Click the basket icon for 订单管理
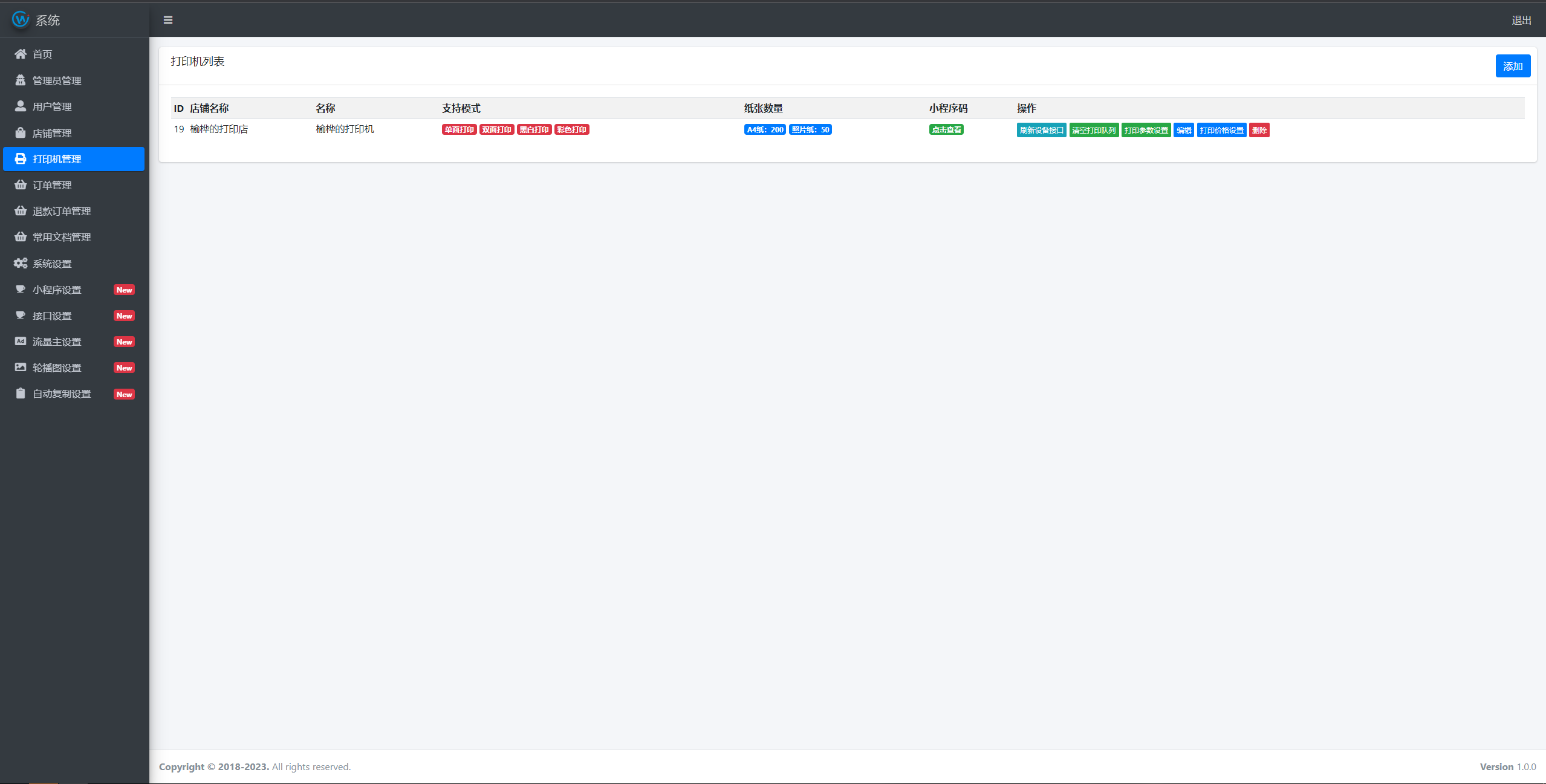1546x784 pixels. pyautogui.click(x=21, y=184)
